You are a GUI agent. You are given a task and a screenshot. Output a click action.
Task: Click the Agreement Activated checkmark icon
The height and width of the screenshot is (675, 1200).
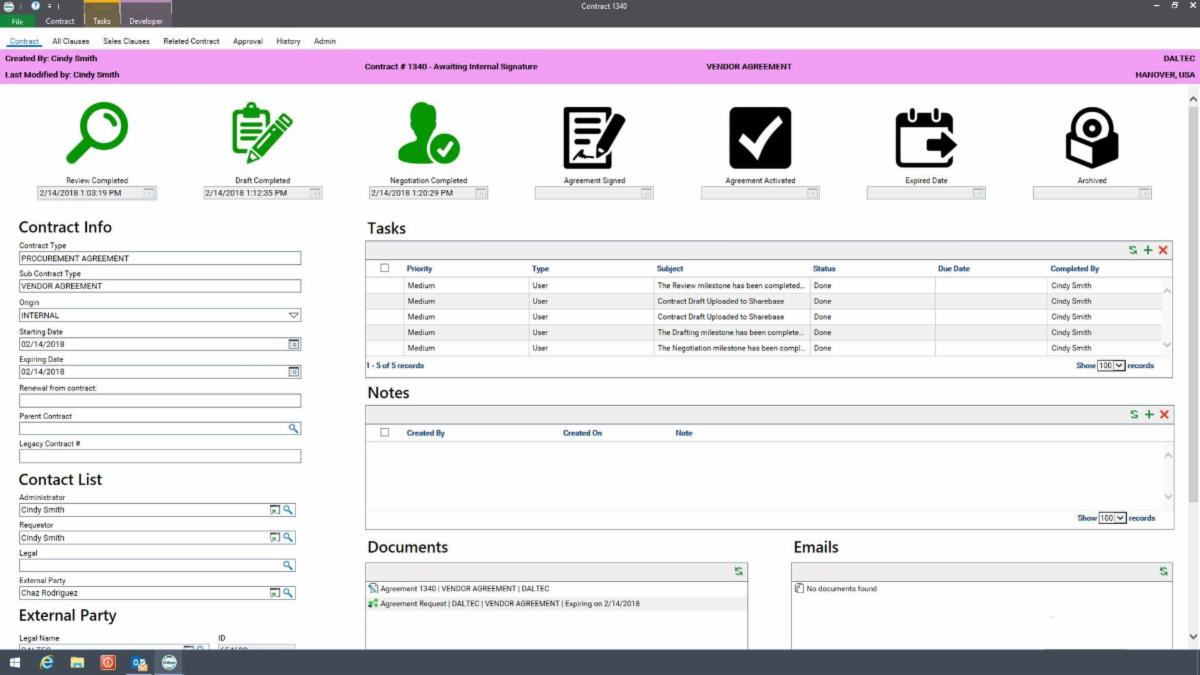(x=760, y=137)
